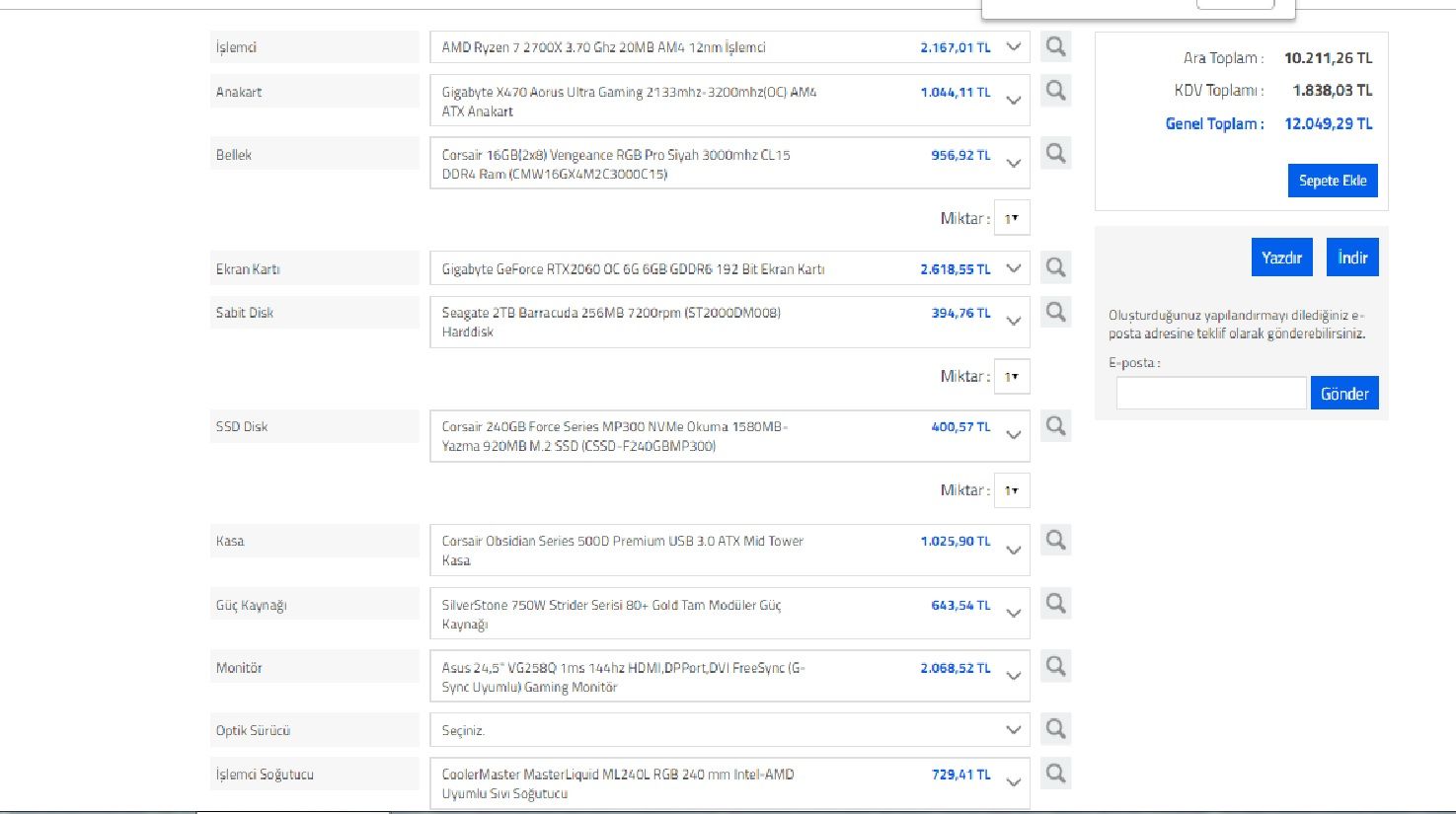Expand the AMD Ryzen 7 2700X processor dropdown
This screenshot has width=1456, height=814.
click(x=729, y=47)
